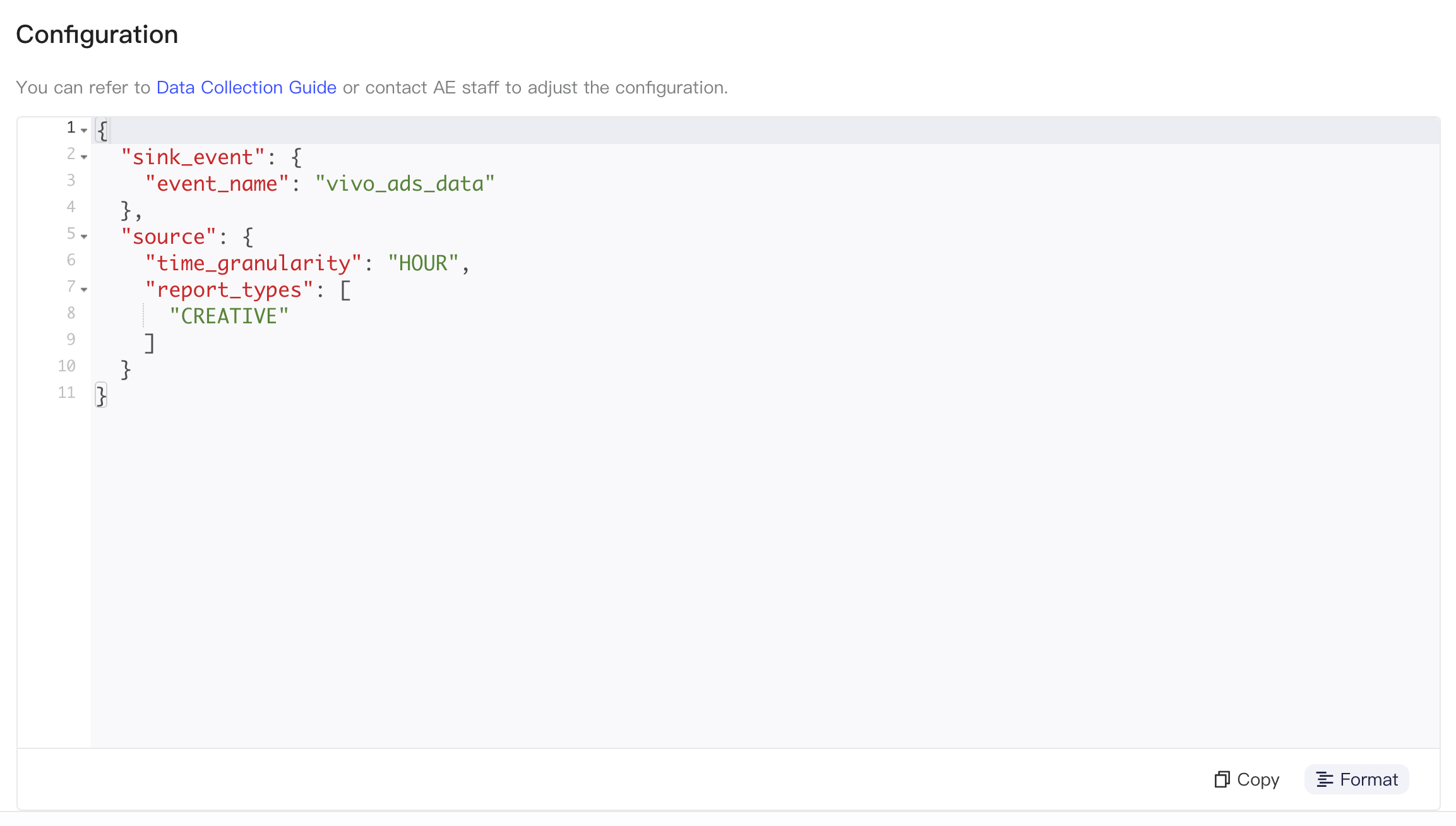The width and height of the screenshot is (1456, 826).
Task: Click the opening brace on line 1
Action: pos(102,130)
